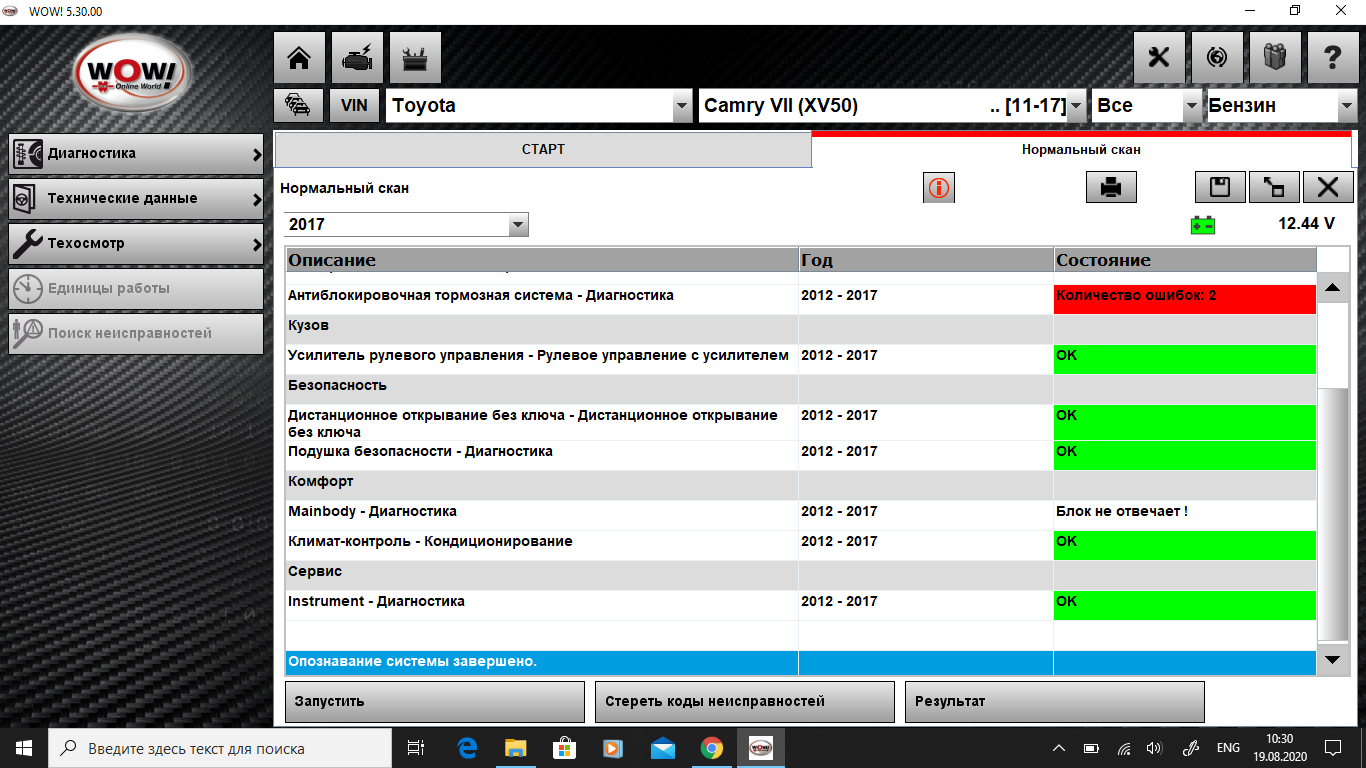Select Климат-контроль - Кондиционирование row

click(x=801, y=545)
